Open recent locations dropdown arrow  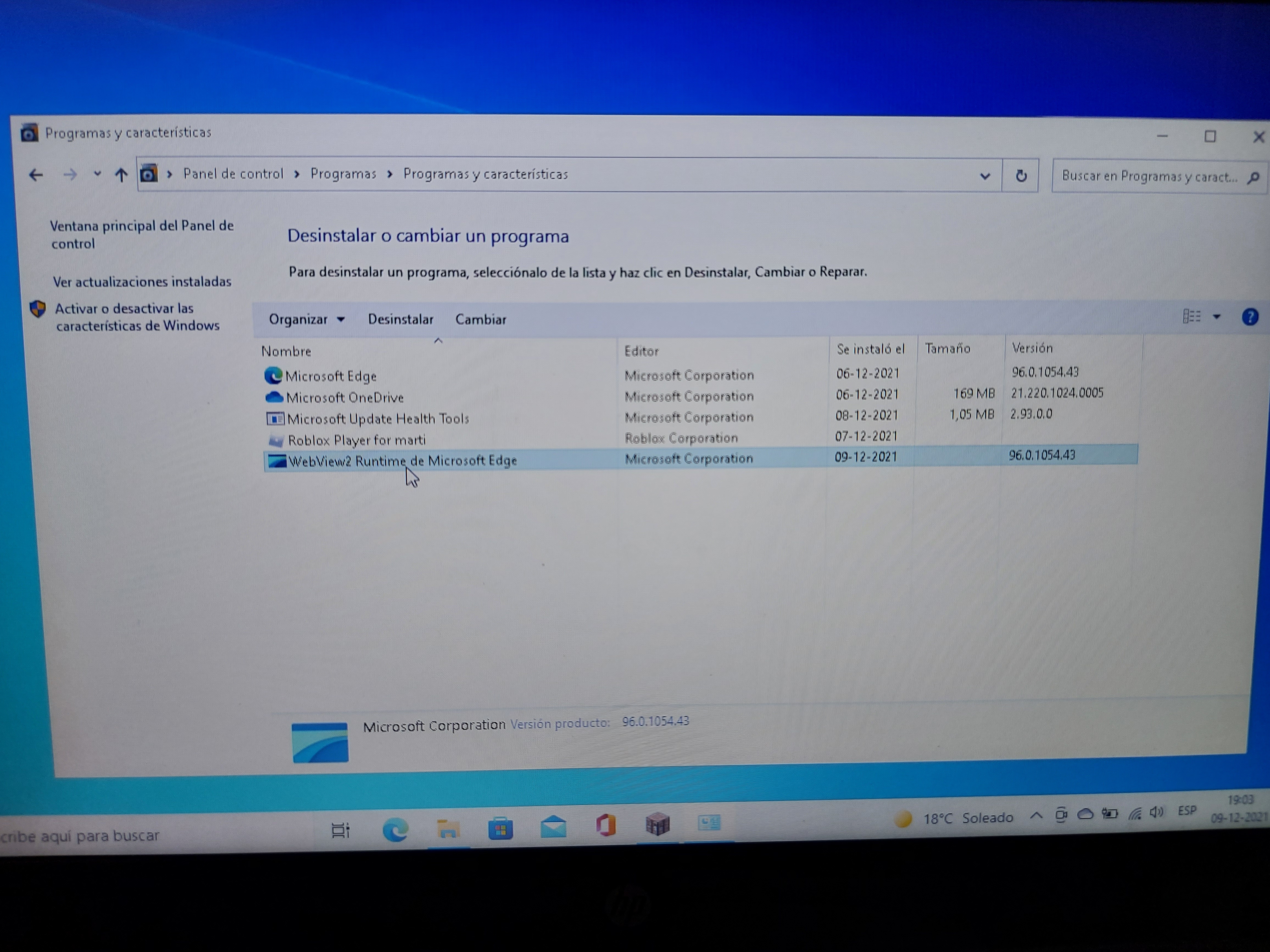[x=97, y=174]
